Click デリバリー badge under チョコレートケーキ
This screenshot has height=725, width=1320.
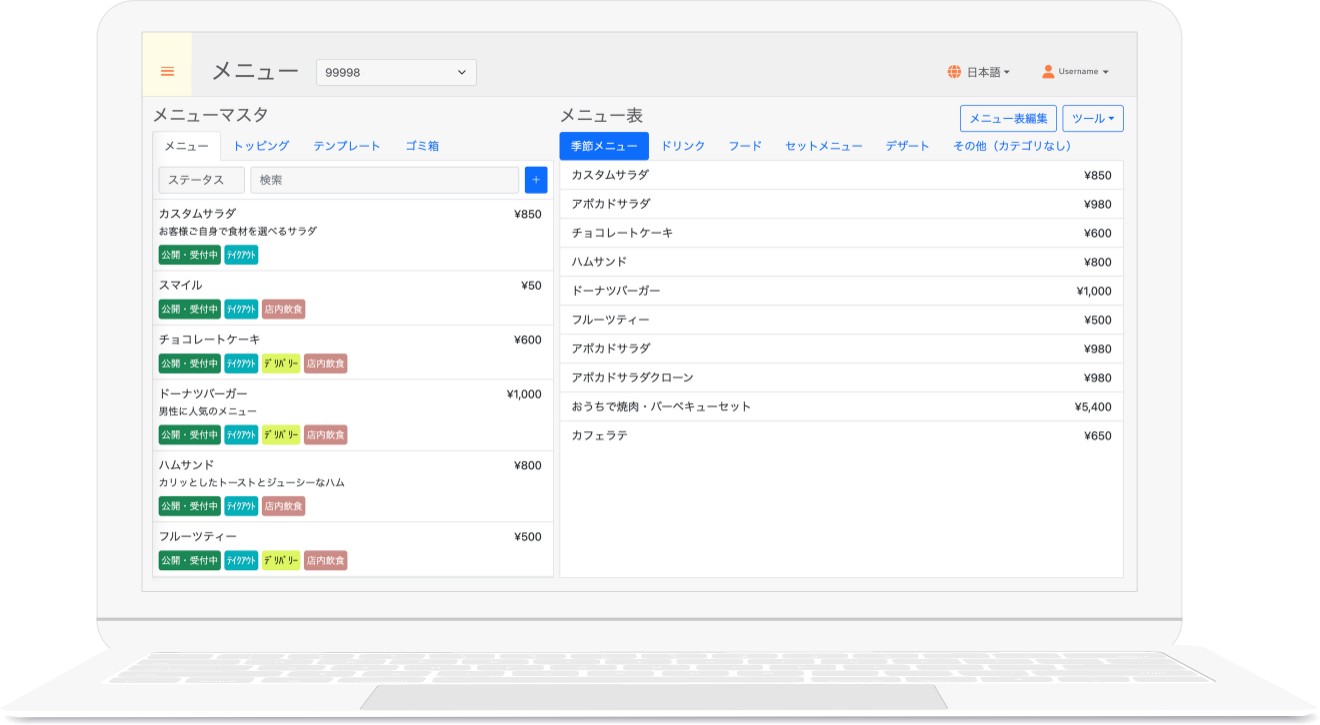point(281,364)
